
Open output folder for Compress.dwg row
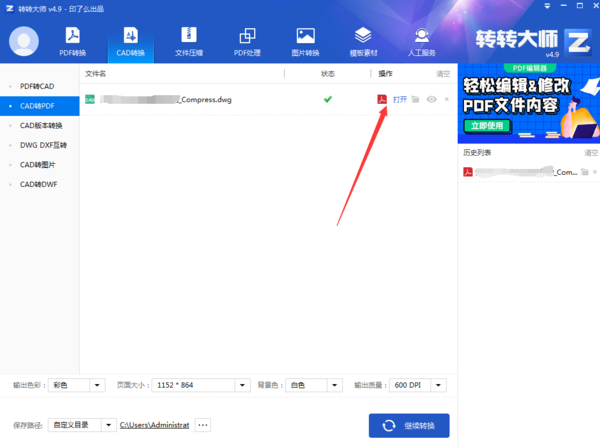[x=416, y=100]
